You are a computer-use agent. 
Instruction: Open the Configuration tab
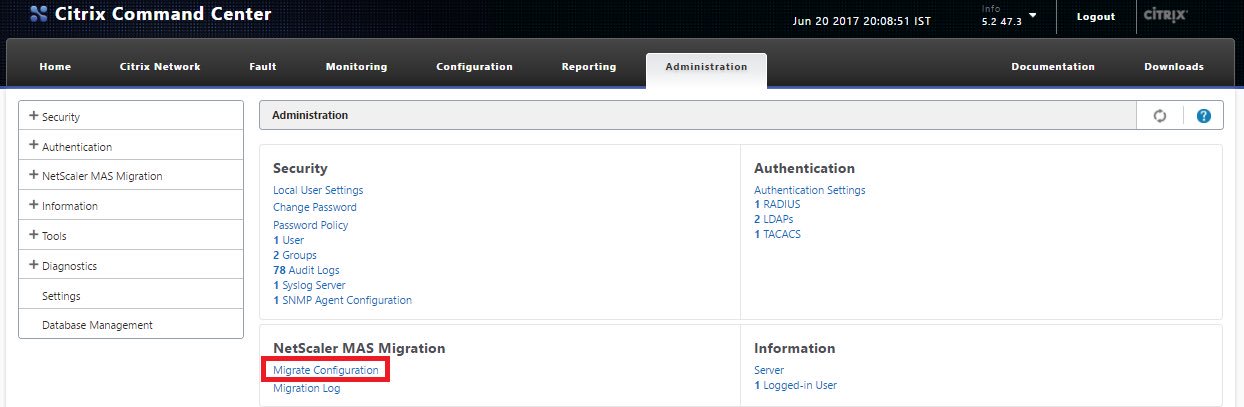click(x=474, y=67)
